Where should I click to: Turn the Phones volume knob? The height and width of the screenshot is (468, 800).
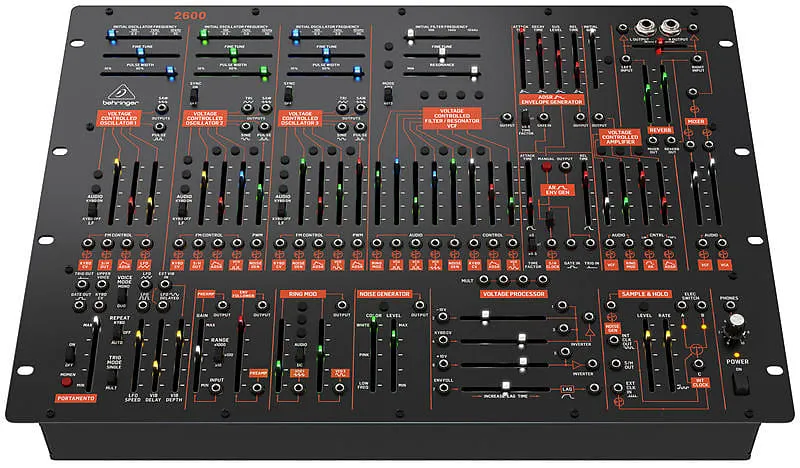[x=738, y=323]
